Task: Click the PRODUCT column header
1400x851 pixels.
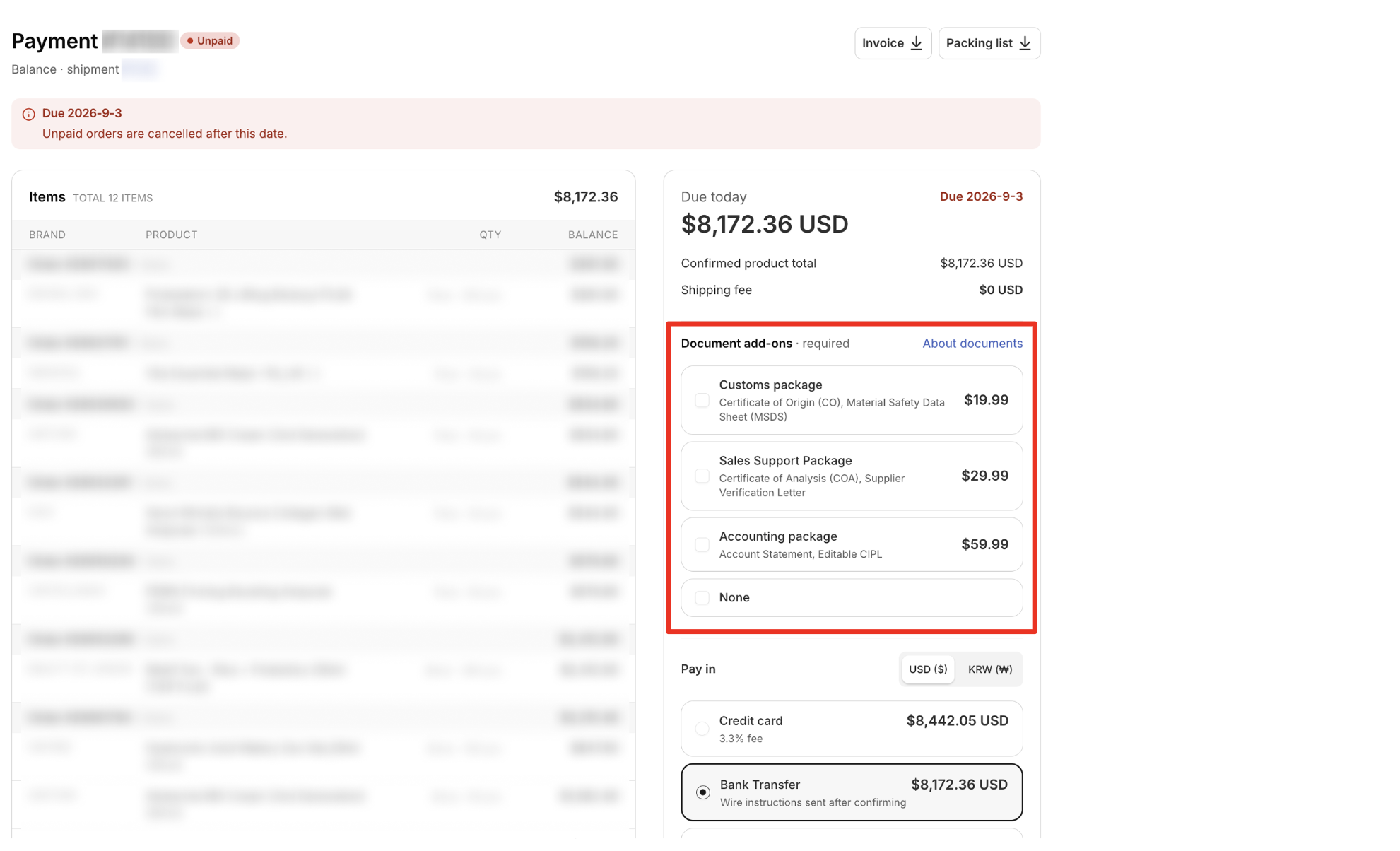Action: tap(171, 235)
